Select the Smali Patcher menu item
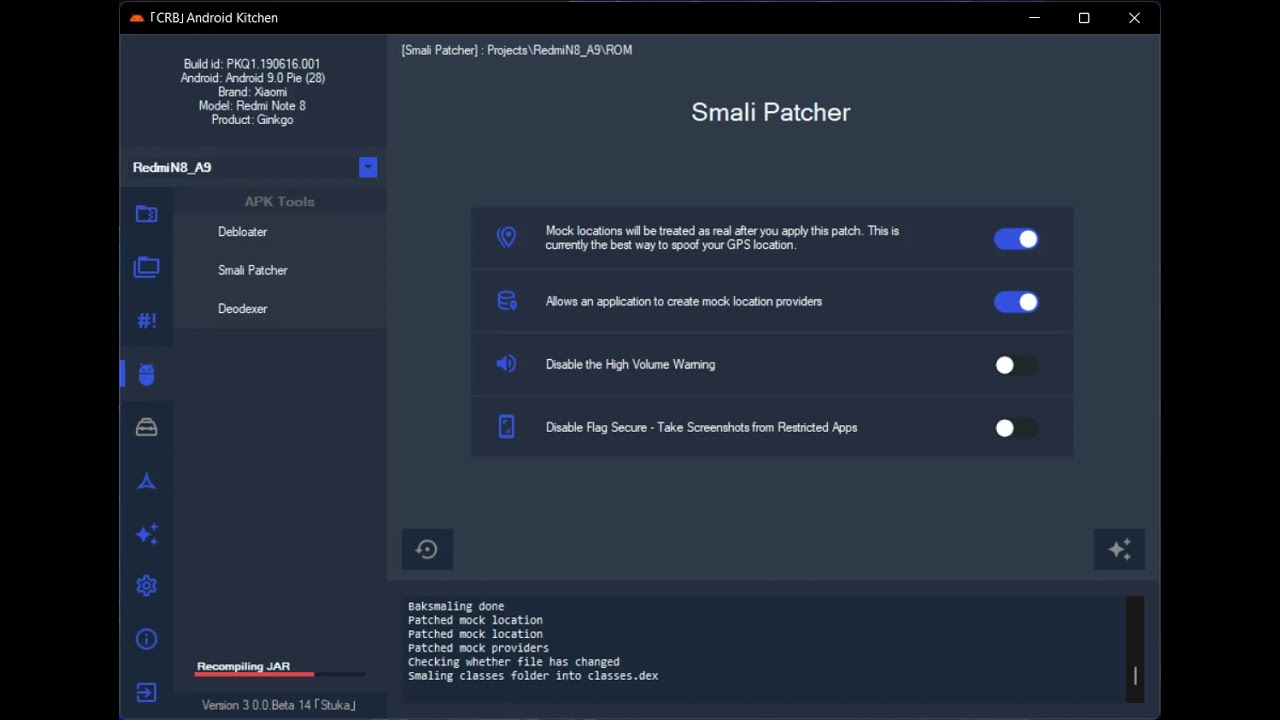This screenshot has height=720, width=1280. (253, 270)
